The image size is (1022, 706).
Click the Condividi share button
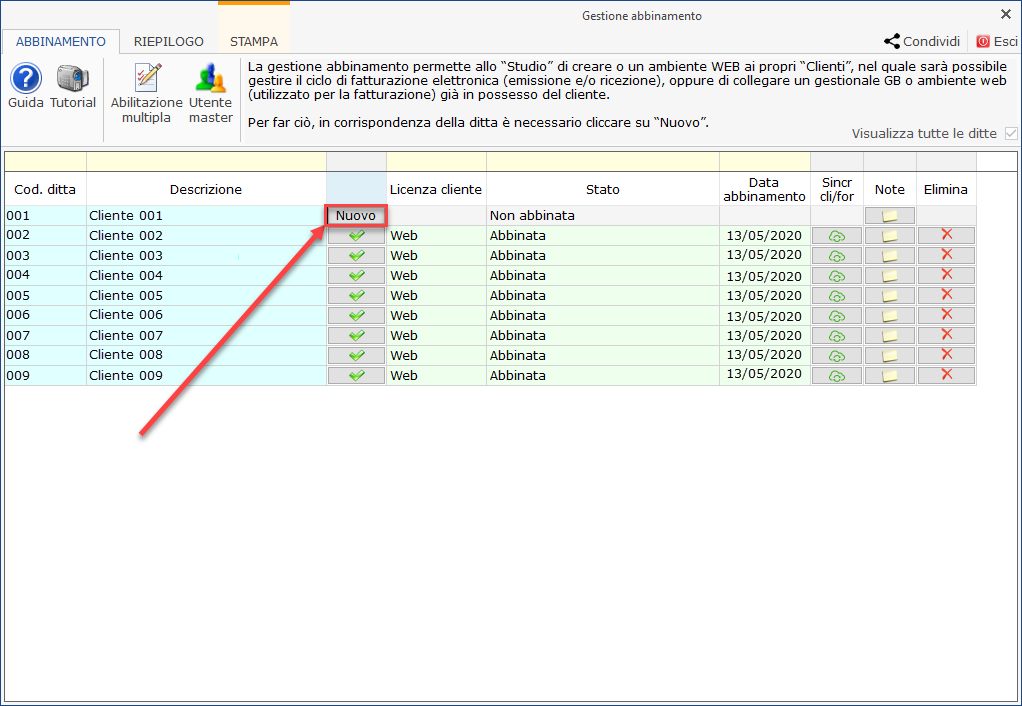pyautogui.click(x=922, y=42)
